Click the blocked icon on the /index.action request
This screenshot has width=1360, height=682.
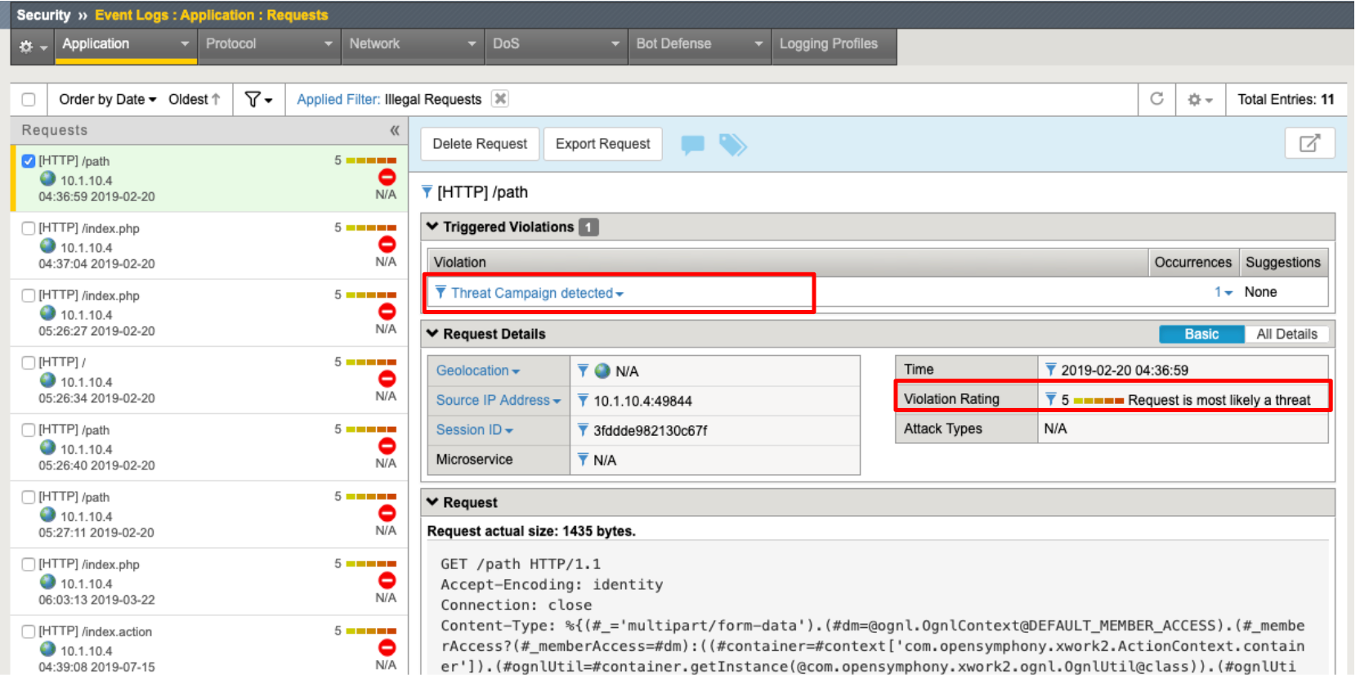click(x=387, y=648)
